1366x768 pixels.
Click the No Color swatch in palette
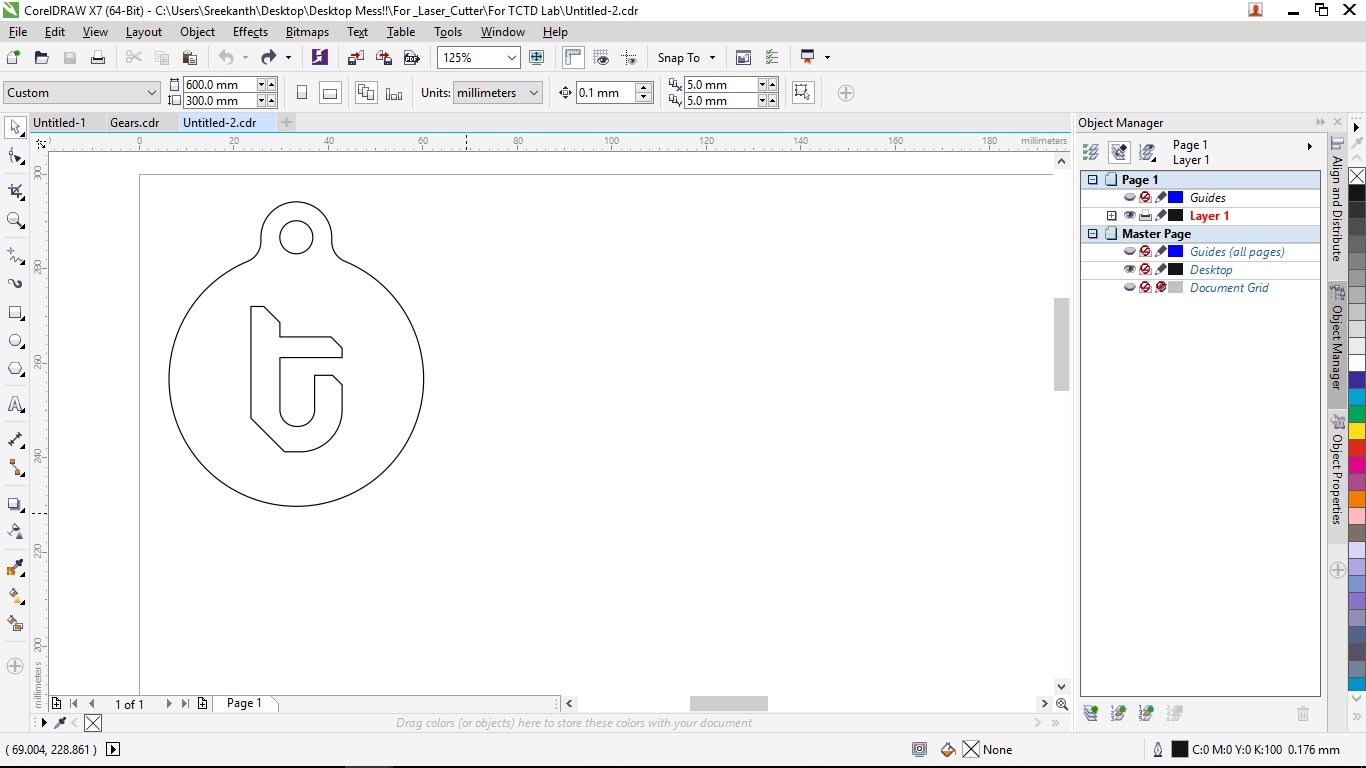point(1357,176)
